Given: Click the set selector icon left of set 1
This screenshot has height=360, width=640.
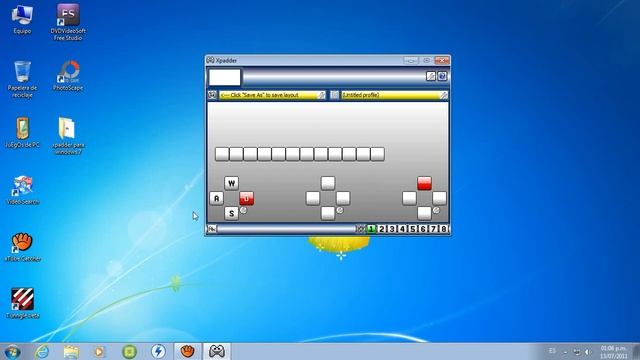Looking at the screenshot, I should coord(361,229).
